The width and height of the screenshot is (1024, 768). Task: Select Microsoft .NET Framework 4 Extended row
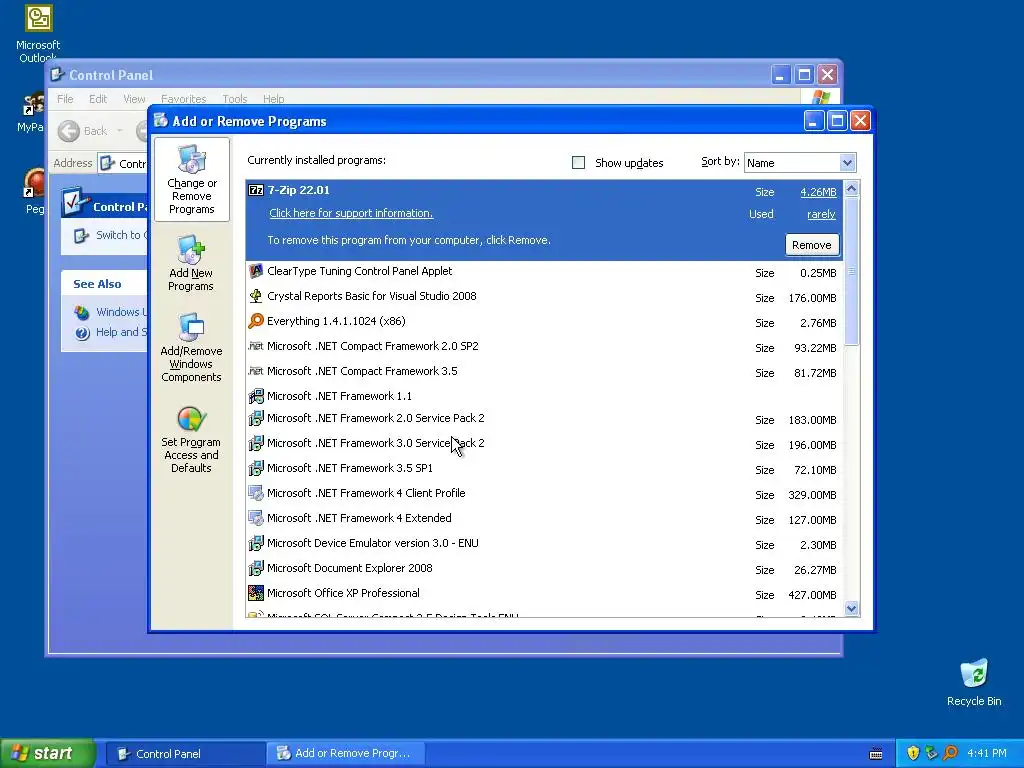(x=545, y=519)
